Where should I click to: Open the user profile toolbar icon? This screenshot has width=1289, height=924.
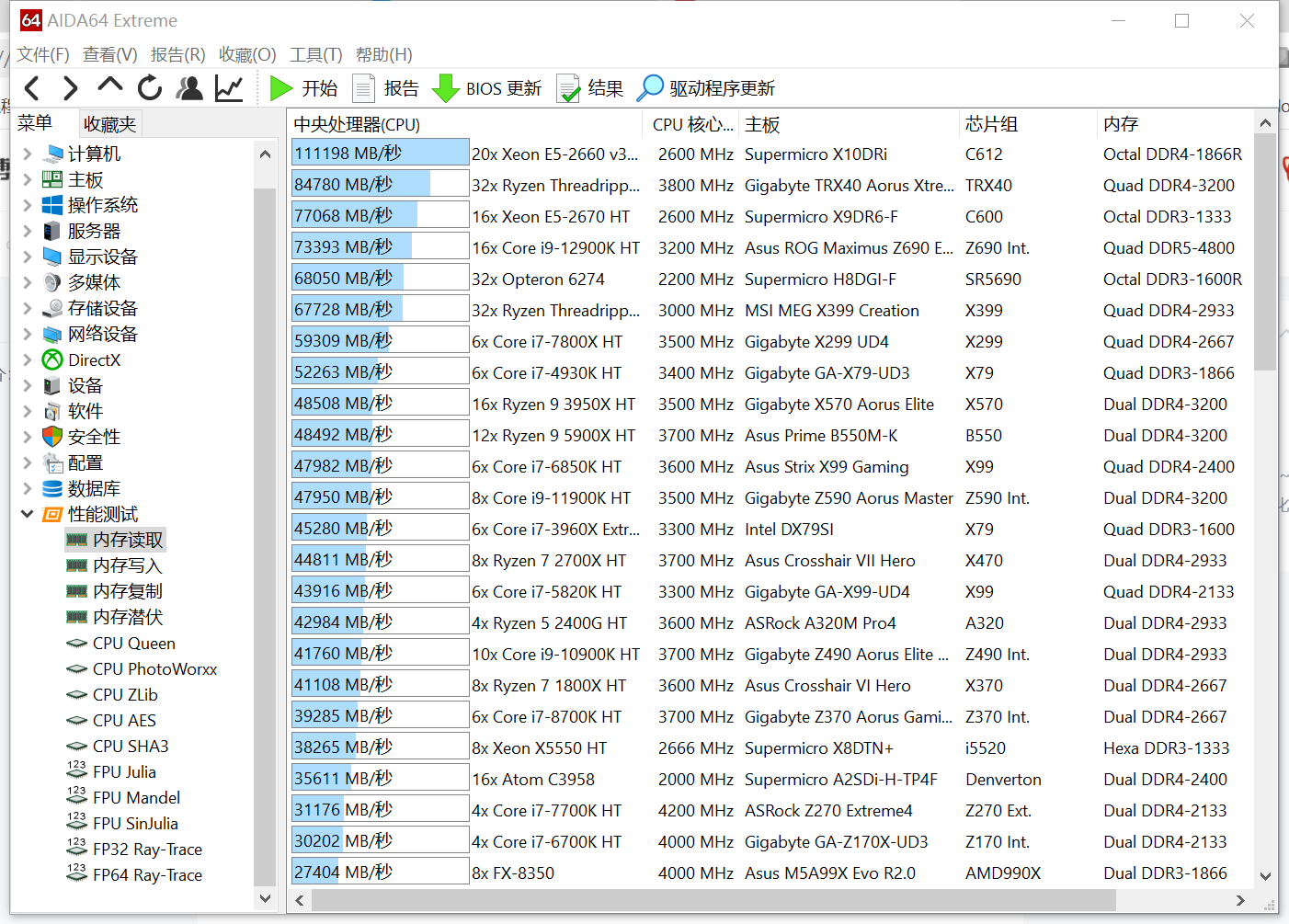coord(189,88)
